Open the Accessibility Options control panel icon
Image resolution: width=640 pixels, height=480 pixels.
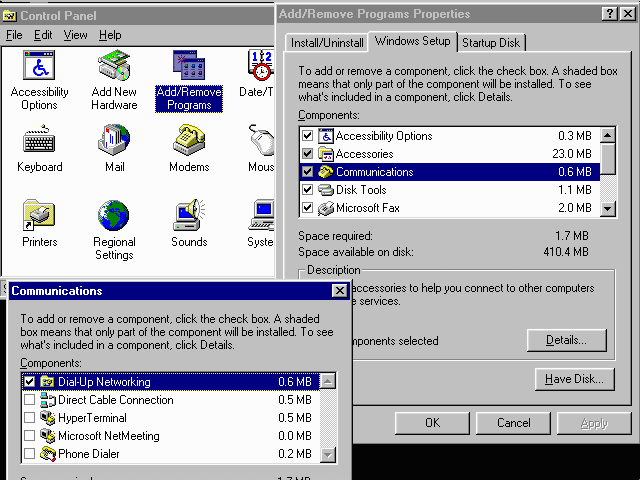[39, 68]
